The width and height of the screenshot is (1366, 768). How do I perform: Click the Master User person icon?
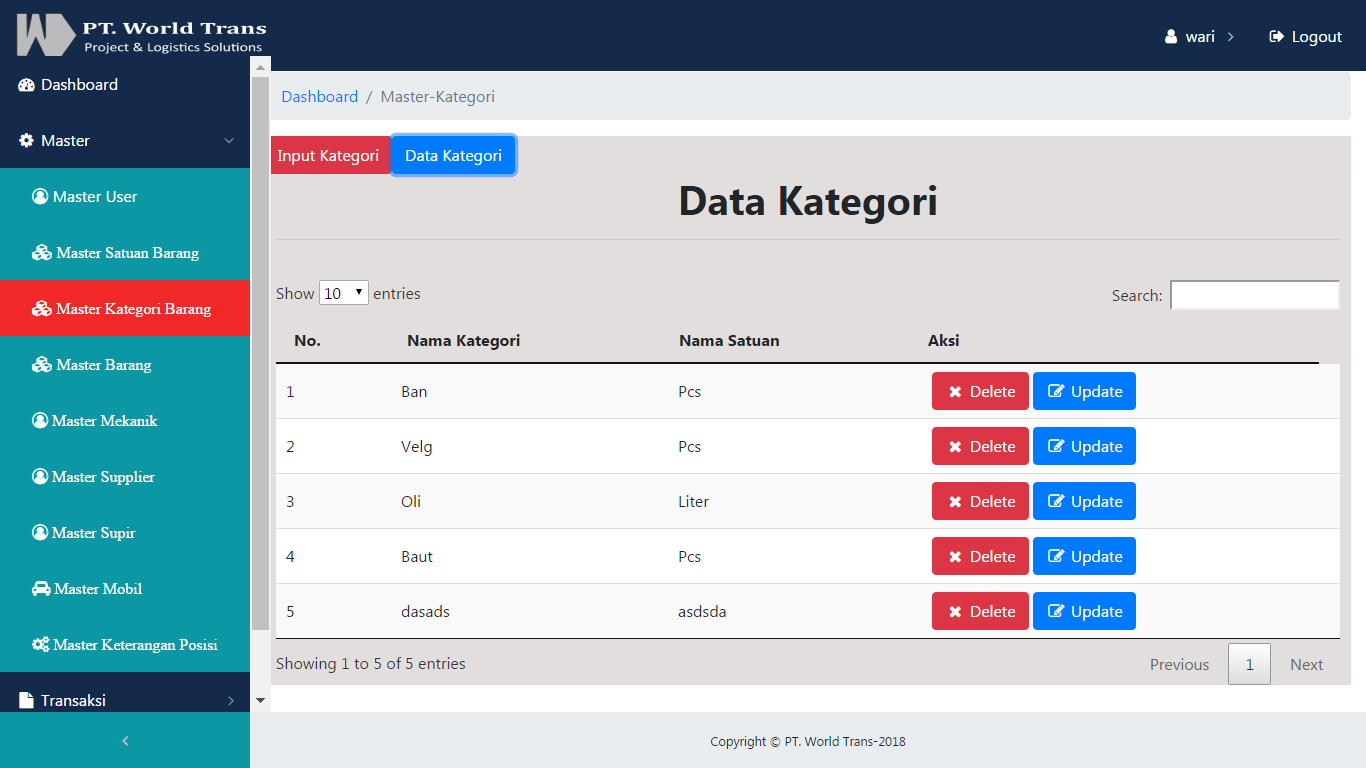coord(40,197)
